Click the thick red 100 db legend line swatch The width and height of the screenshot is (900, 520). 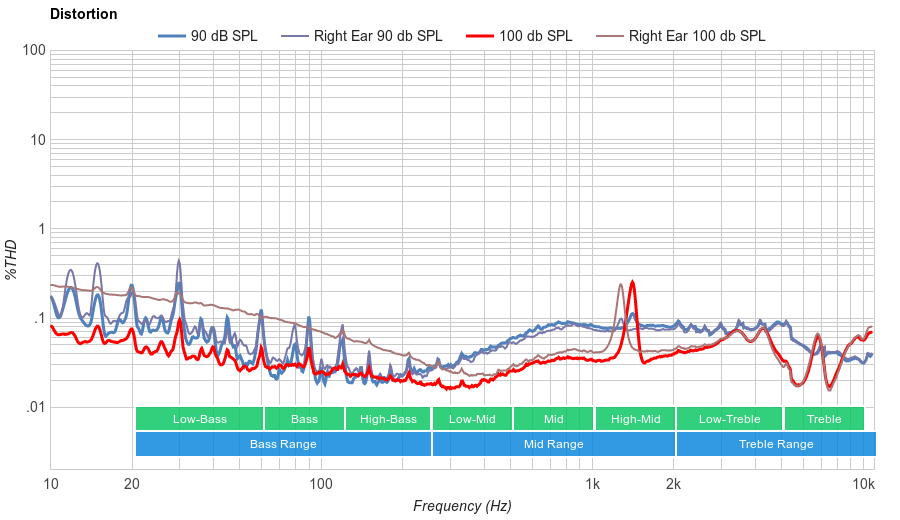pyautogui.click(x=480, y=36)
